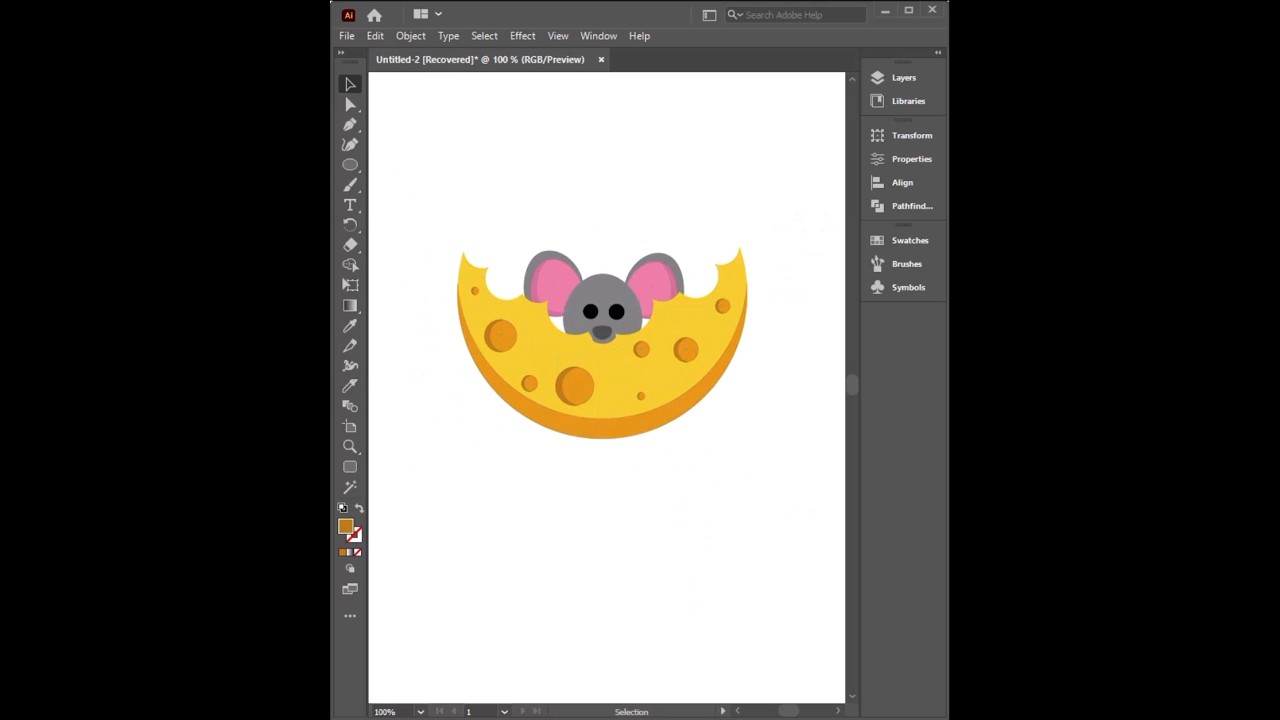Expand the left toolbar to two columns
Image resolution: width=1280 pixels, height=720 pixels.
(341, 52)
